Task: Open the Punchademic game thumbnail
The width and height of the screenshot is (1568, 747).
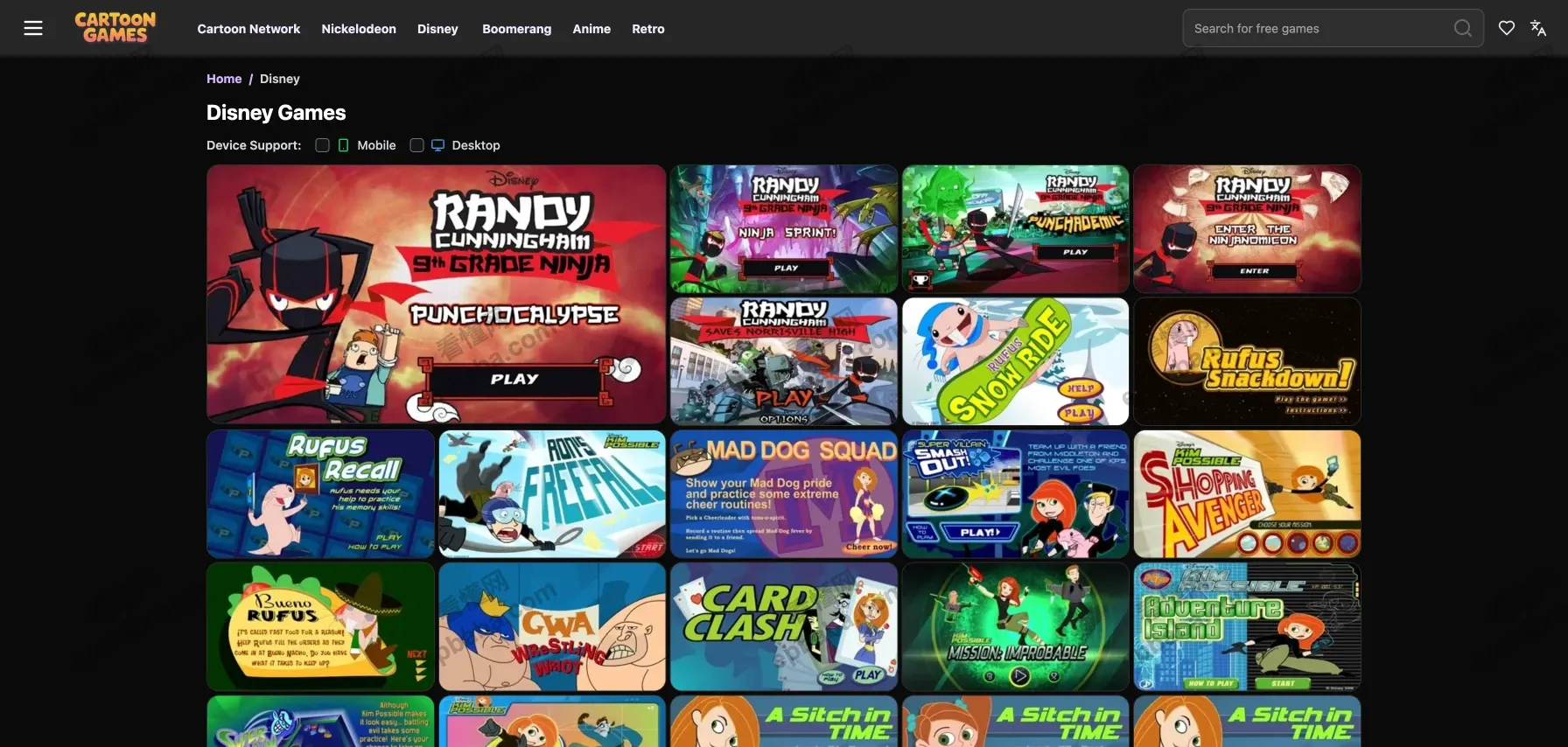Action: (1016, 229)
